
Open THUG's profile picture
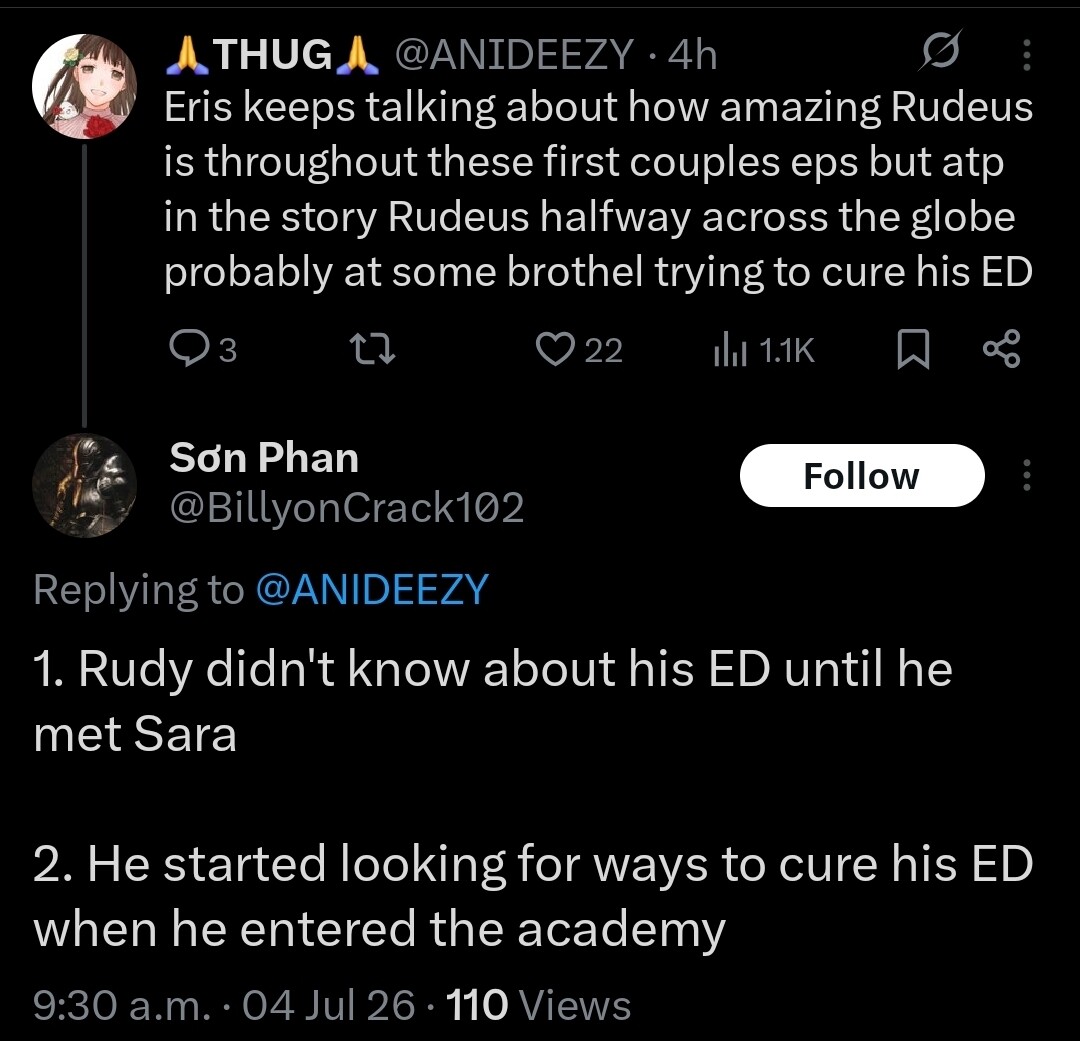tap(84, 86)
